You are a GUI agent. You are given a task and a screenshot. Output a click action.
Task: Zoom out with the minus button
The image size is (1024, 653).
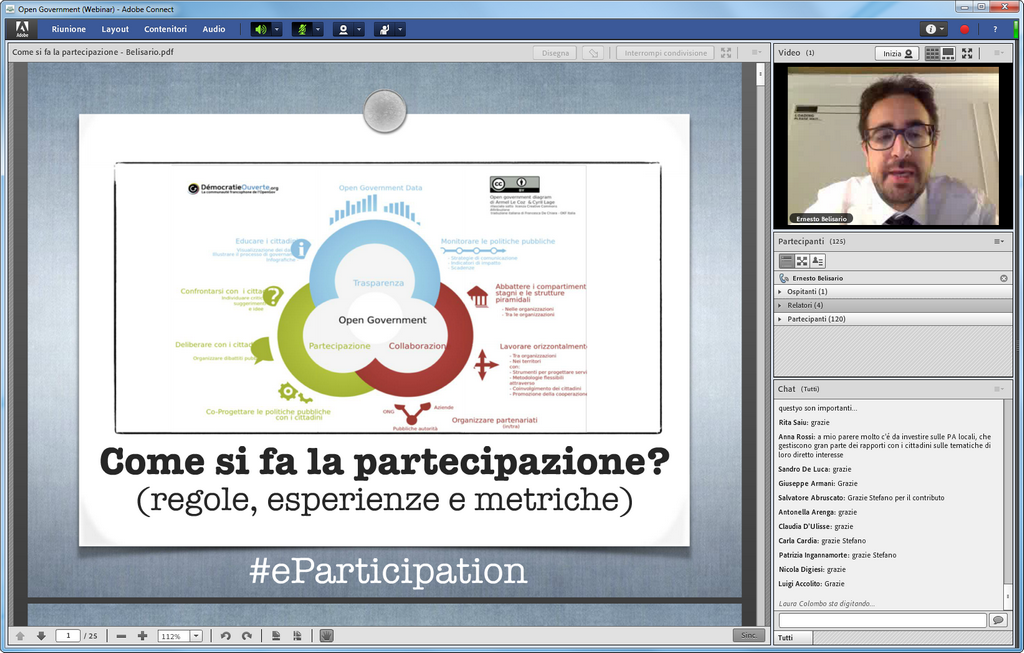coord(121,636)
